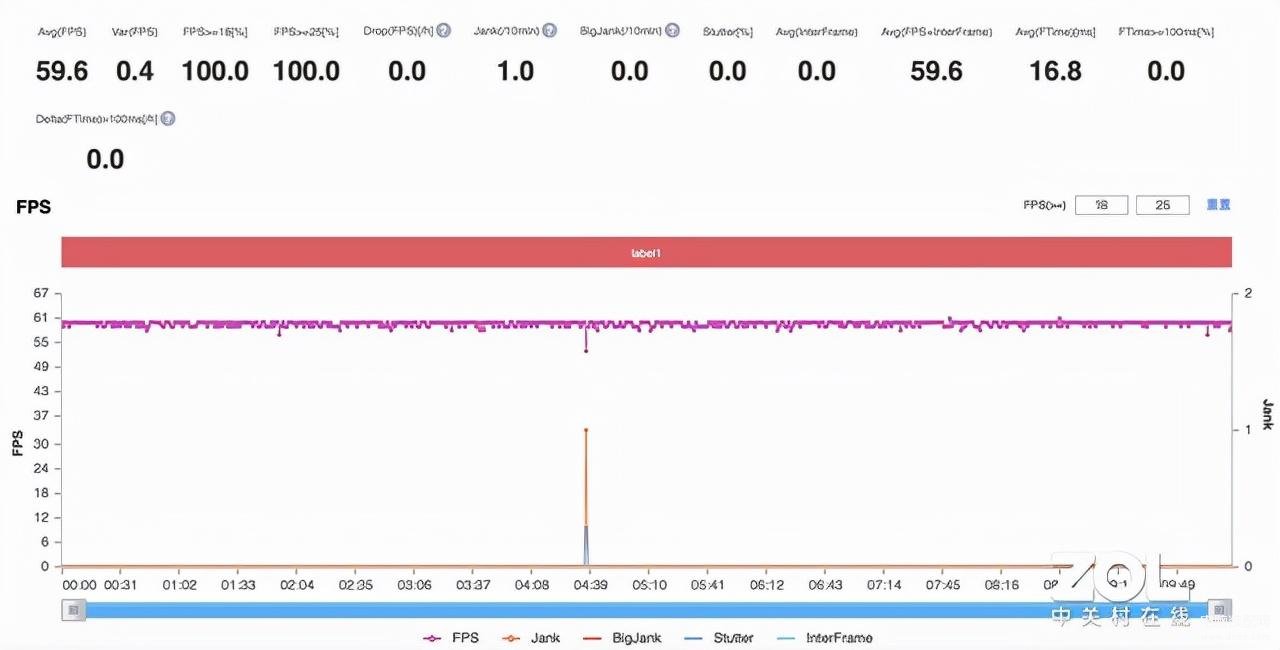Click the FPS>=25 value 100.0
The image size is (1280, 650).
point(306,71)
